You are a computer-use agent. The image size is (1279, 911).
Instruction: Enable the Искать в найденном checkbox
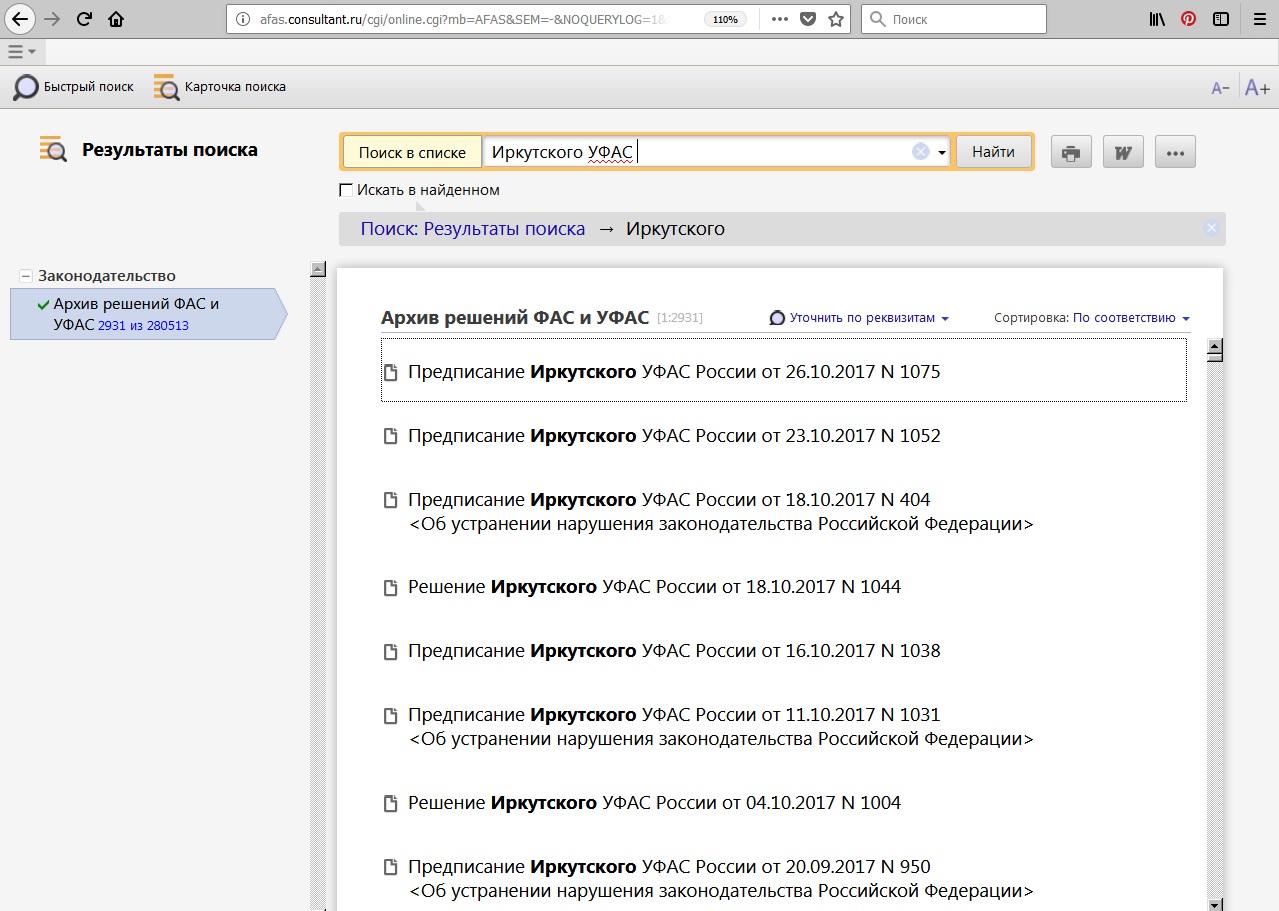(346, 190)
